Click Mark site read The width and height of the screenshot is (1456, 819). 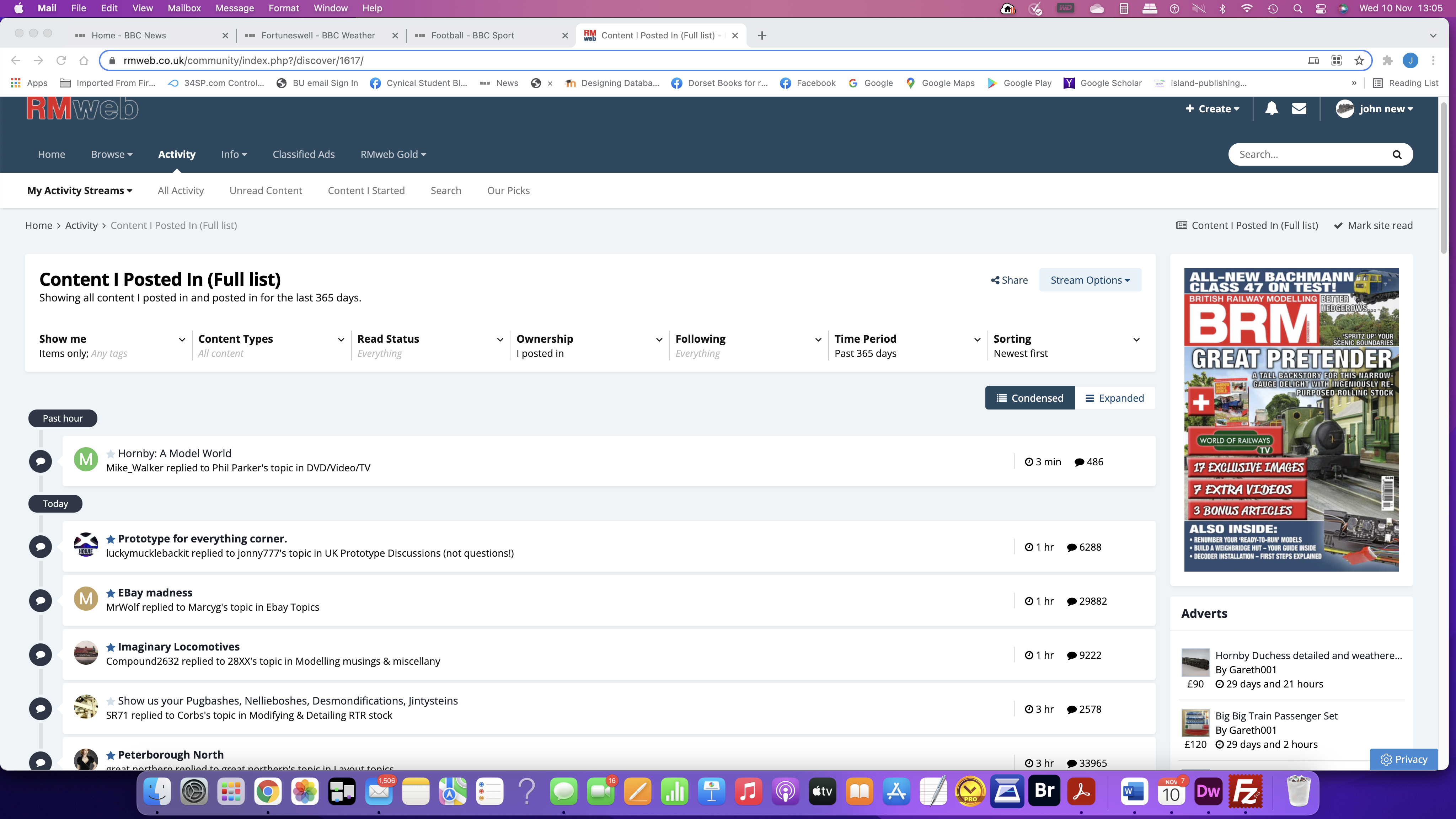pyautogui.click(x=1374, y=225)
